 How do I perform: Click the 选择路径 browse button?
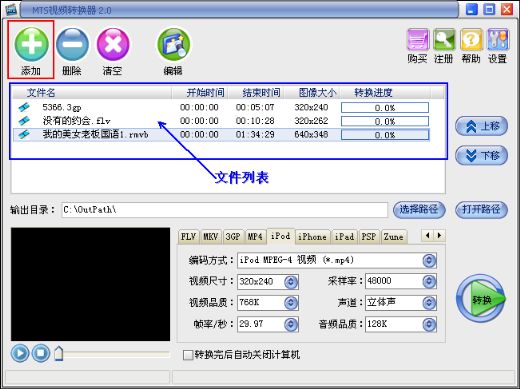click(419, 210)
